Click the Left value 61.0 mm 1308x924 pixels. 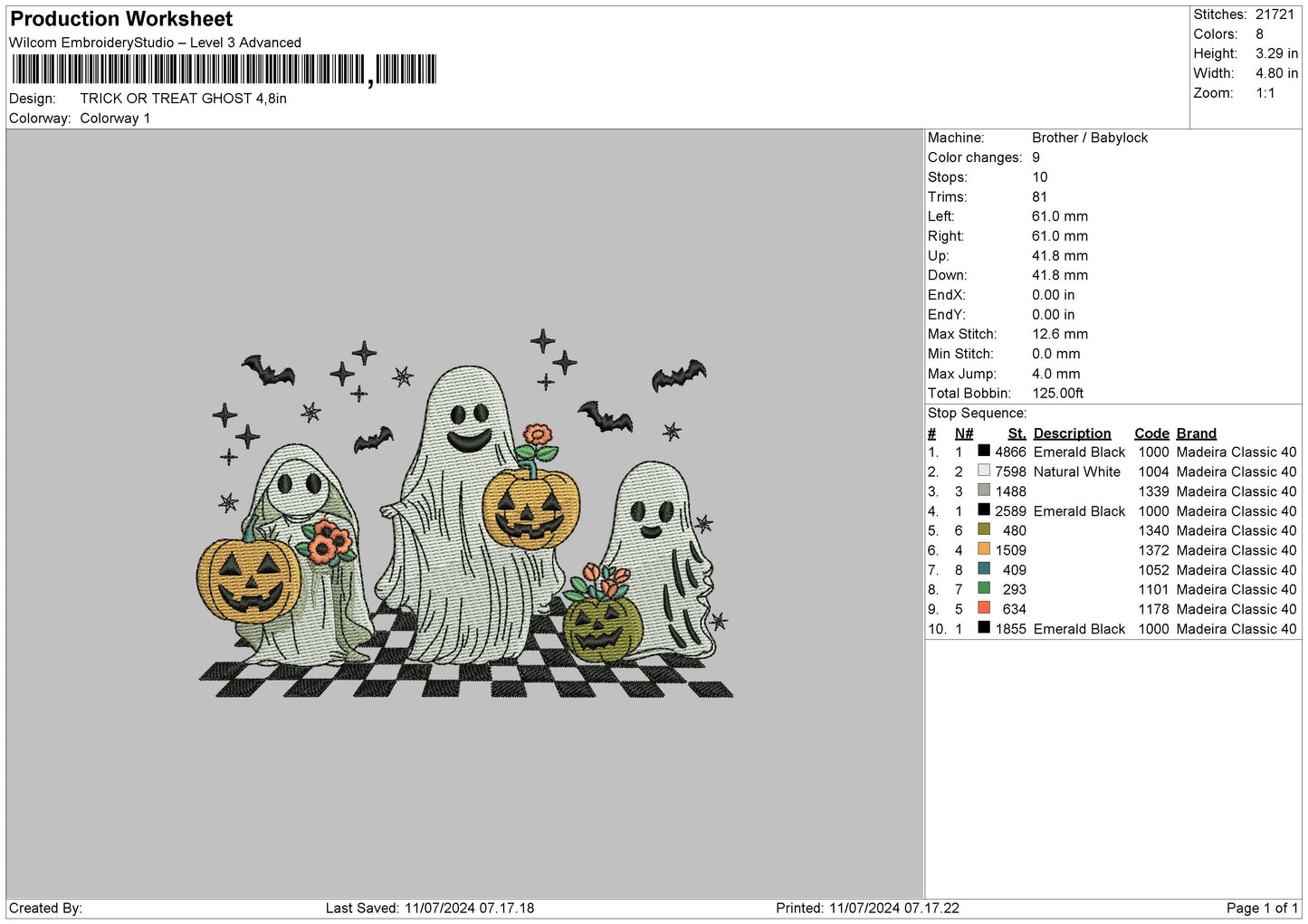coord(1060,216)
